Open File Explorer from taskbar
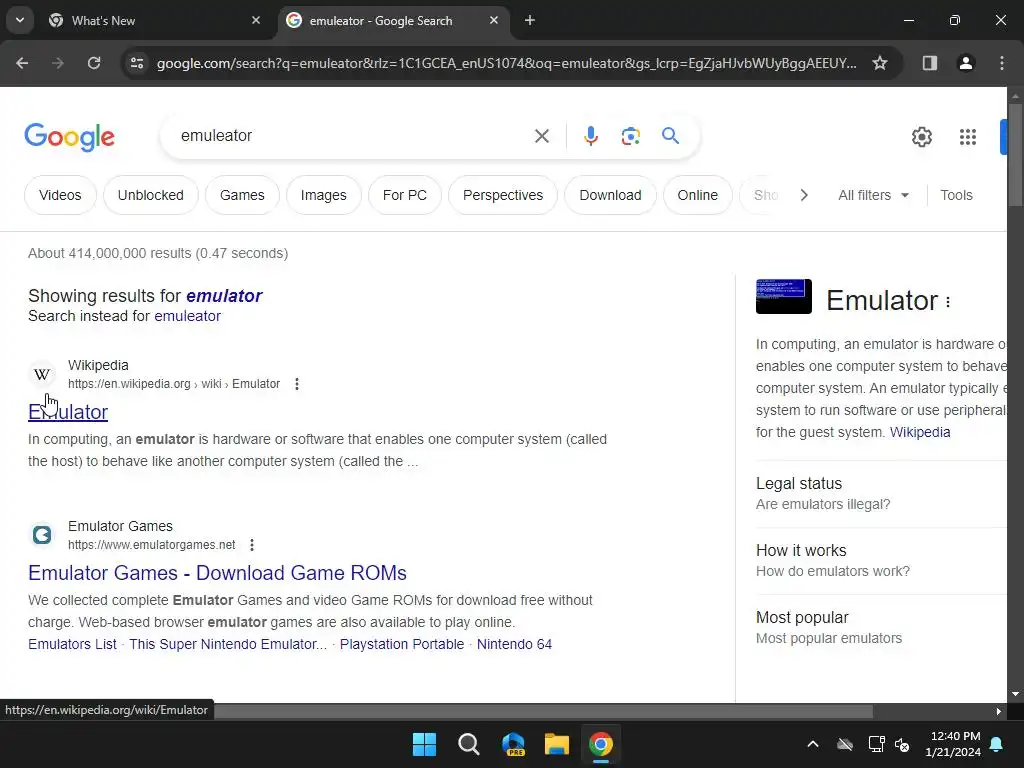 coord(557,744)
